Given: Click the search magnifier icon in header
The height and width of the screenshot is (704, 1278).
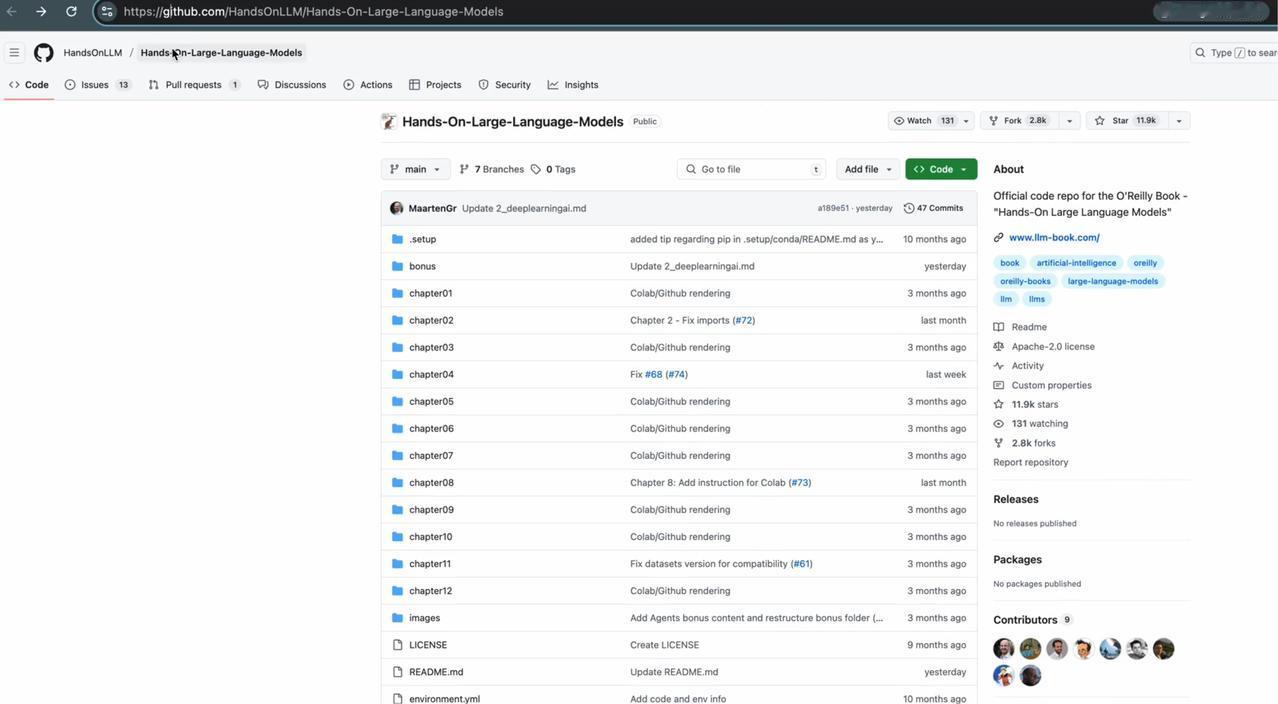Looking at the screenshot, I should [x=1200, y=53].
